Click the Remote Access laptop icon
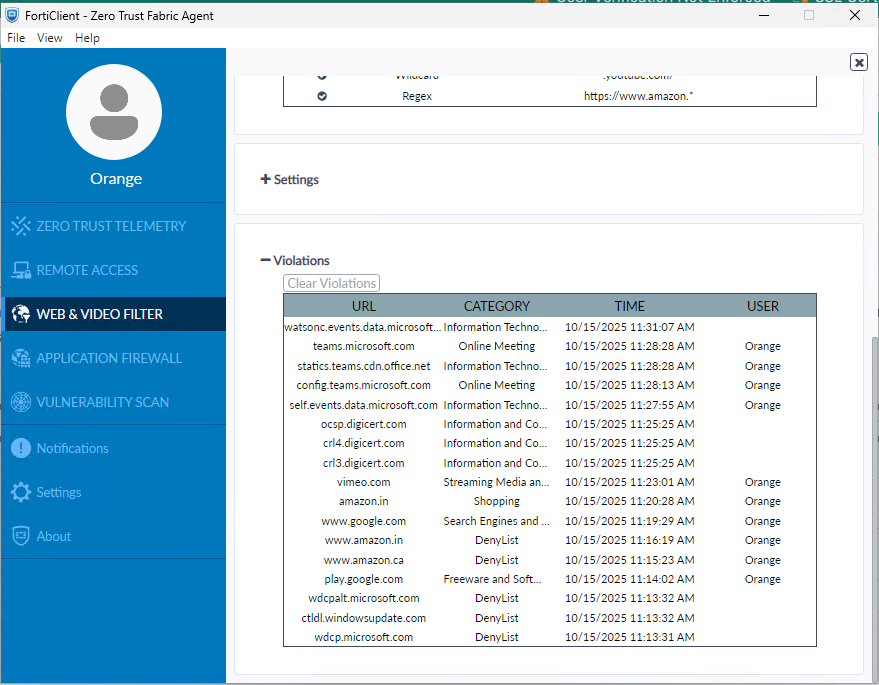The image size is (879, 685). [x=21, y=270]
